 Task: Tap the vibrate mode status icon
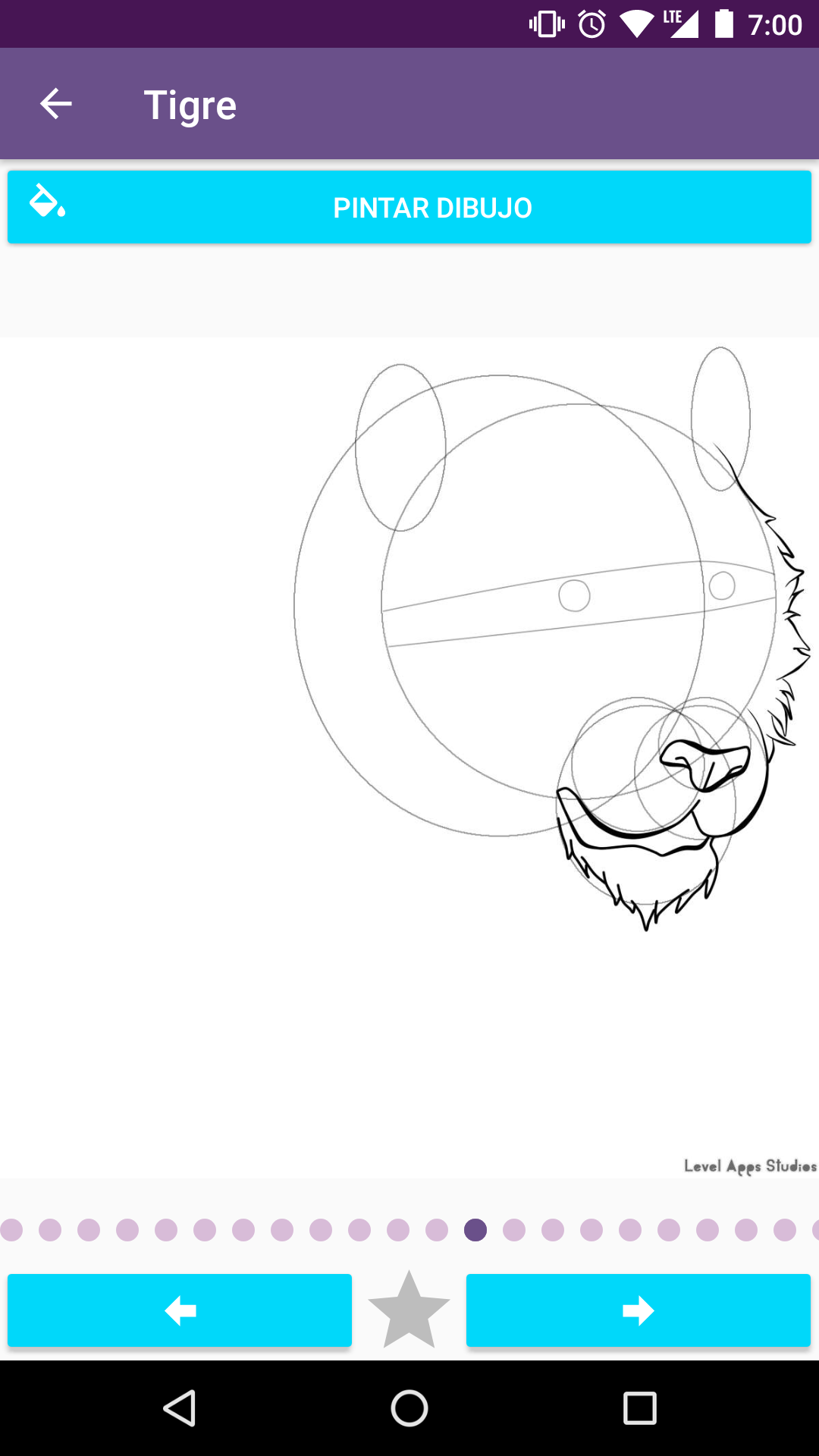tap(547, 24)
